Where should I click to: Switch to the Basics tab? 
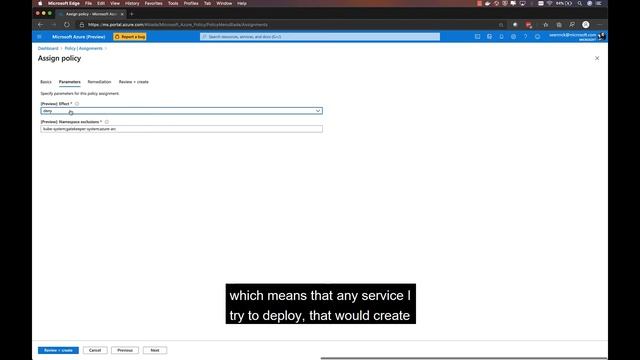point(46,82)
